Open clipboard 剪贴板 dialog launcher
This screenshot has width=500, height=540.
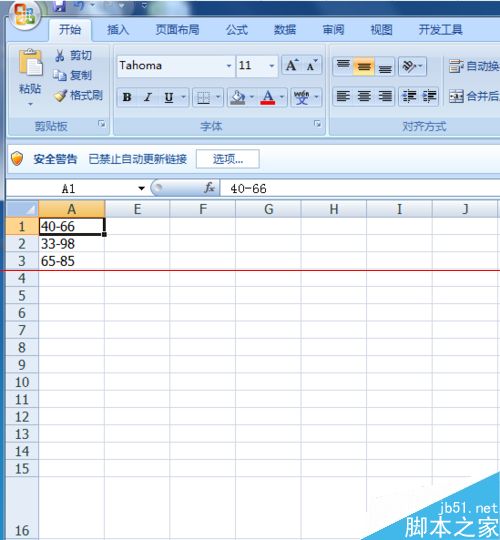[101, 123]
